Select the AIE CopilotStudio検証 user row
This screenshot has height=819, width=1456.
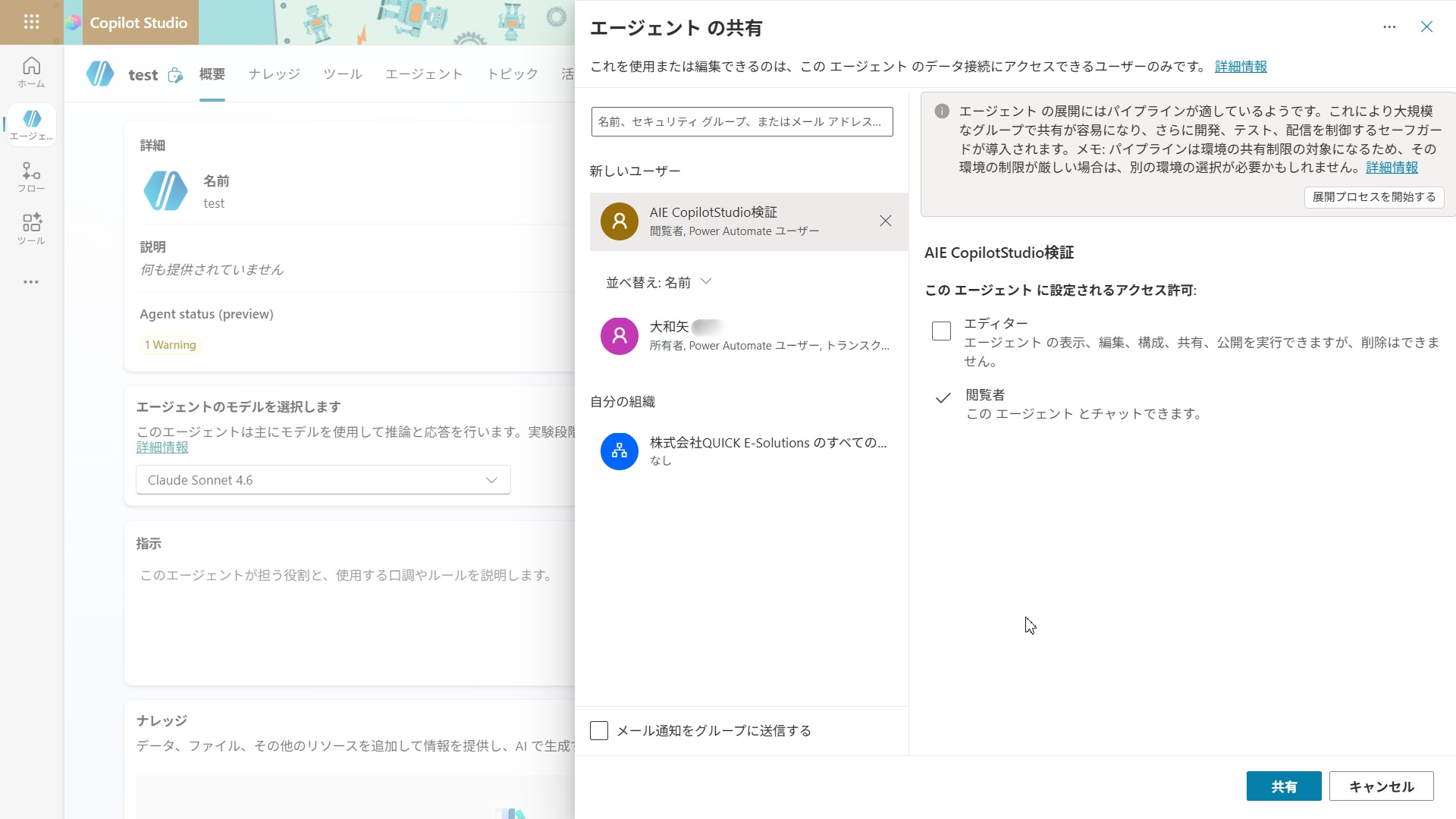pos(749,221)
